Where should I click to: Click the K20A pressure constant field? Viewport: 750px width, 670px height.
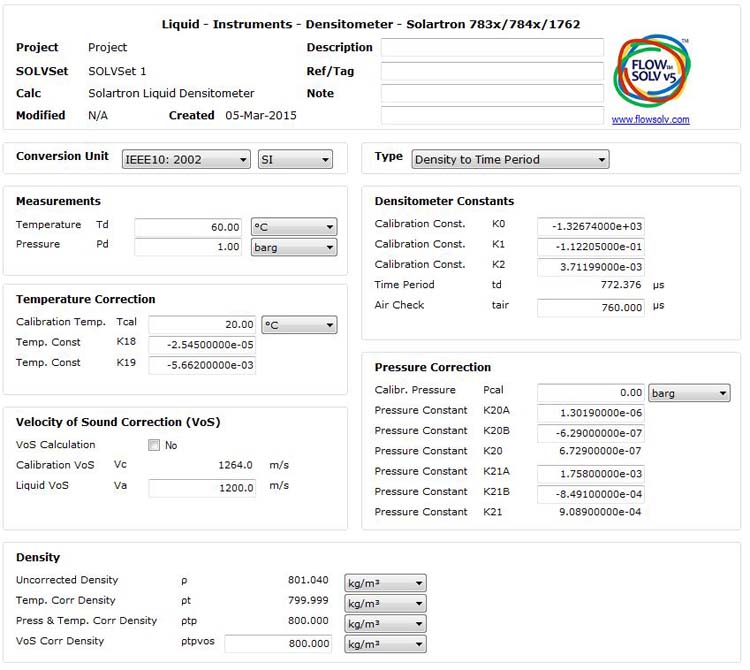[x=591, y=413]
